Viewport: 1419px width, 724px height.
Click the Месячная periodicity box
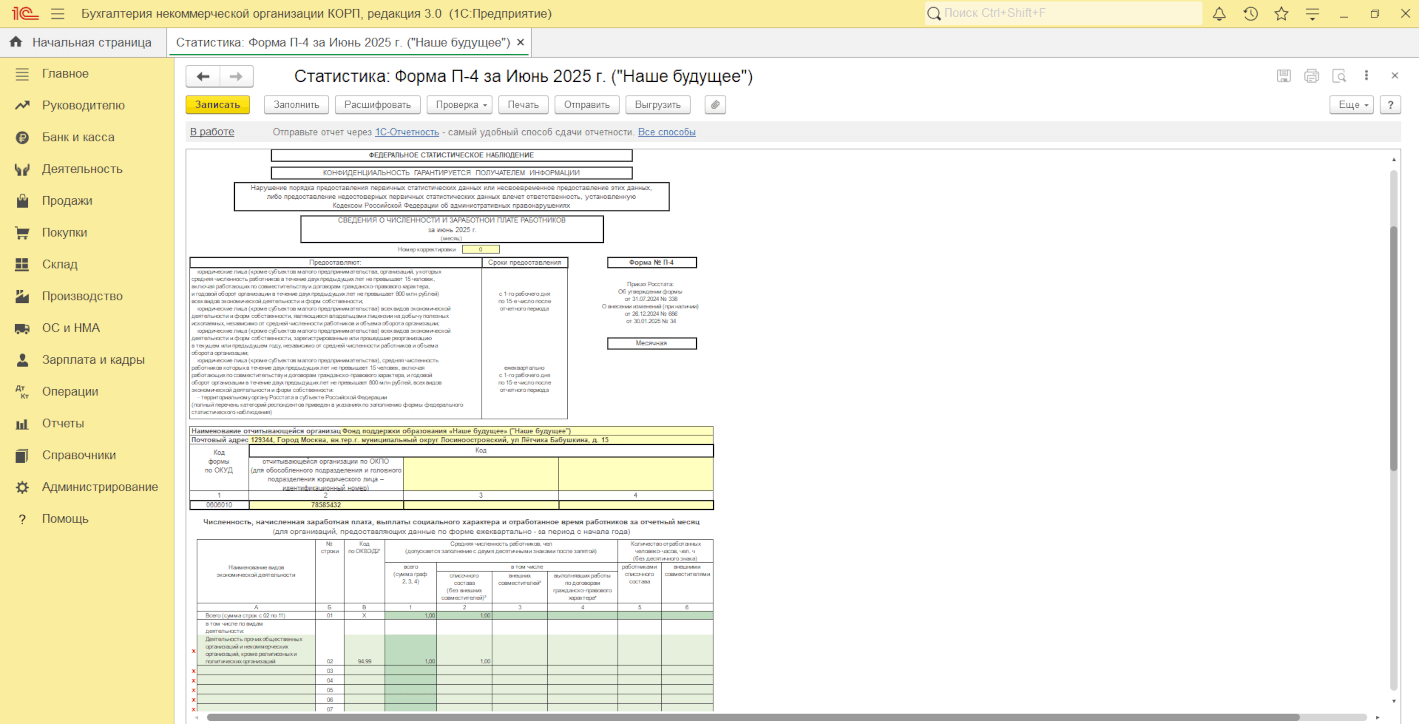(652, 343)
